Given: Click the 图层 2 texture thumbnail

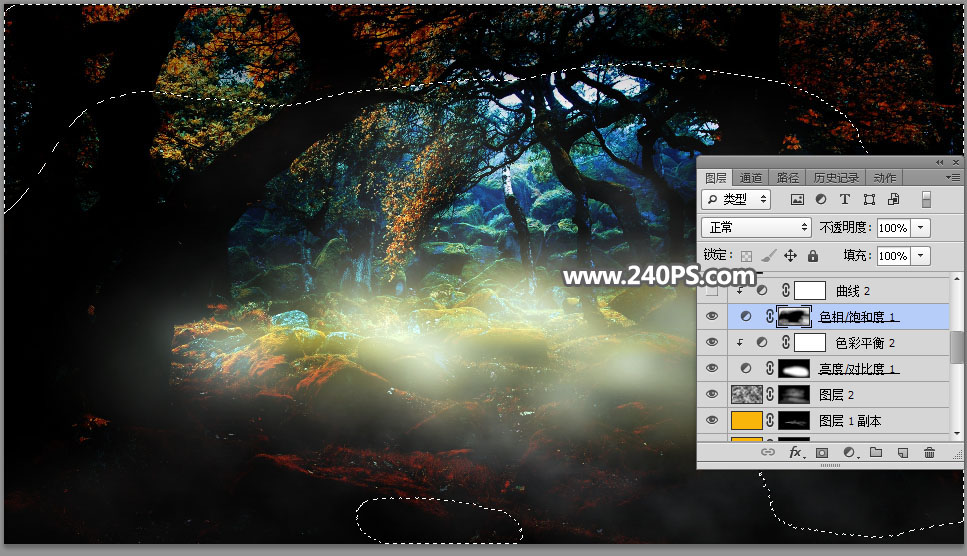Looking at the screenshot, I should (x=746, y=395).
